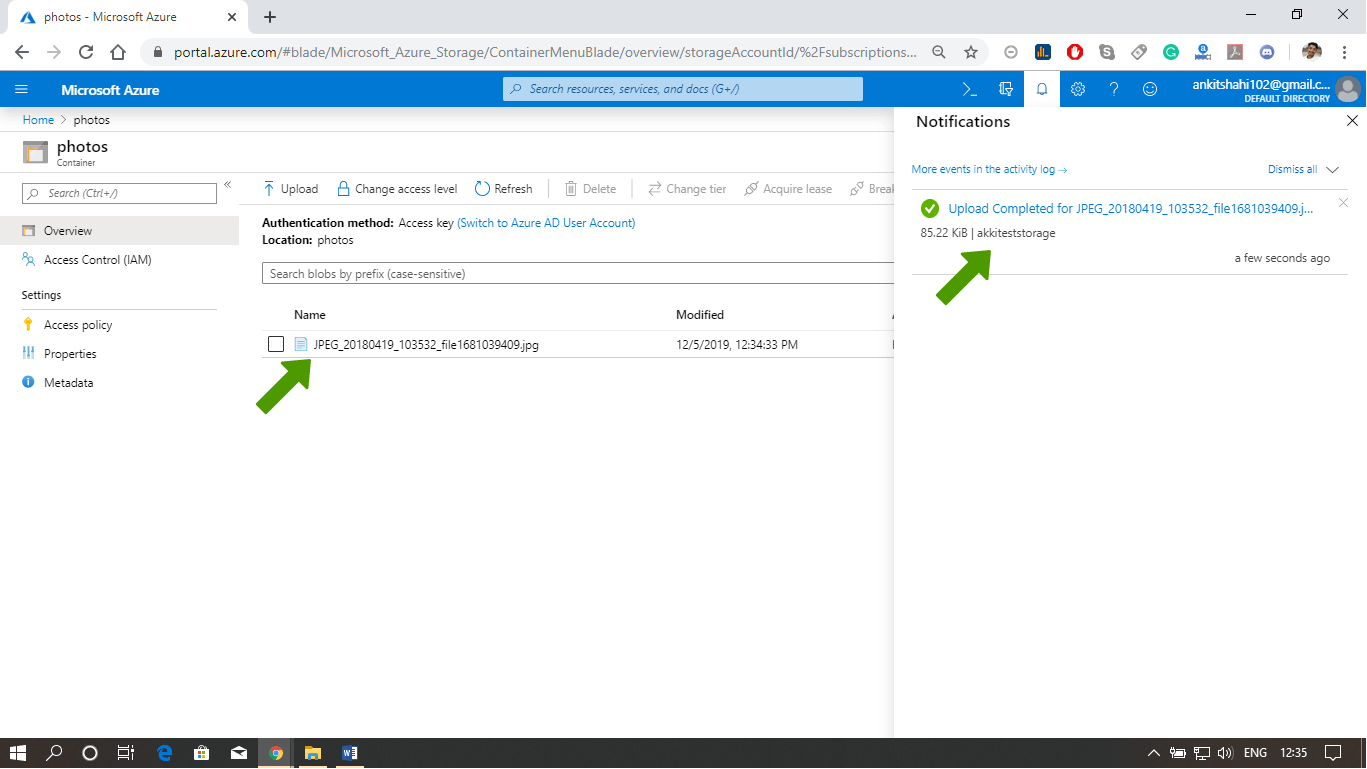The height and width of the screenshot is (769, 1367).
Task: Open the Directory and subscription filter icon
Action: [x=1006, y=89]
